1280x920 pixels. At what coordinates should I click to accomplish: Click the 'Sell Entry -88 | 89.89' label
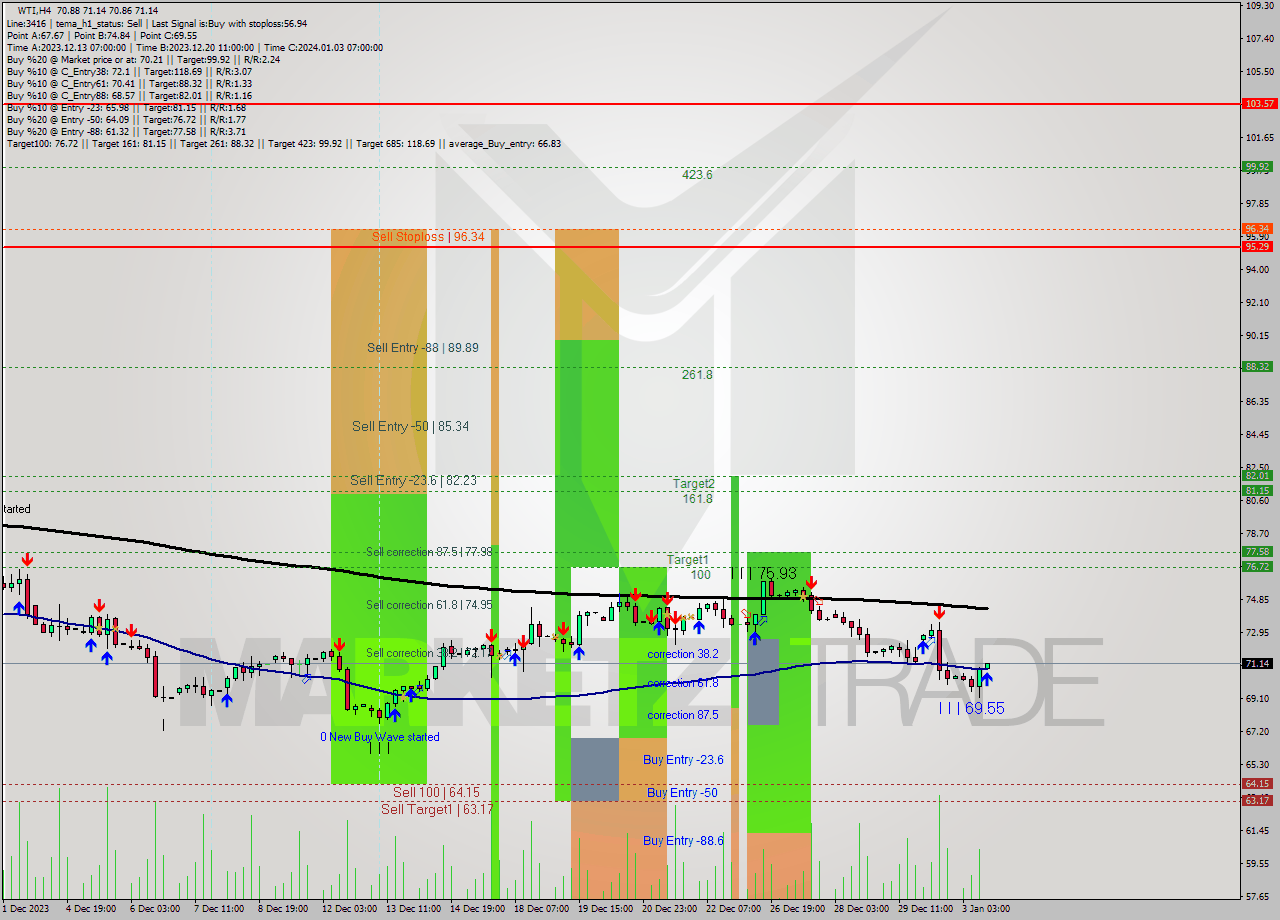(x=422, y=348)
